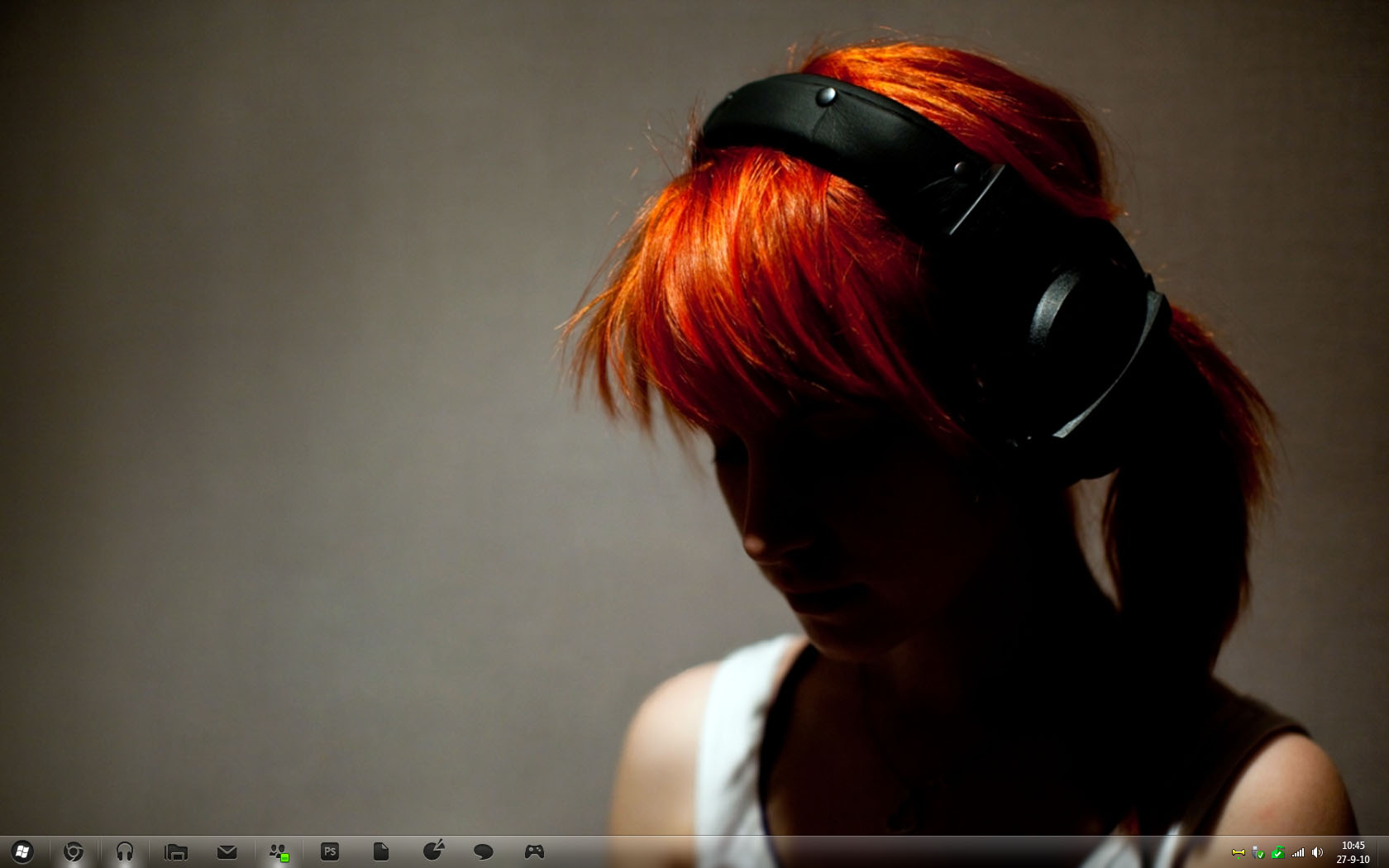Click the yellow bone tray icon
1389x868 pixels.
[x=1239, y=852]
